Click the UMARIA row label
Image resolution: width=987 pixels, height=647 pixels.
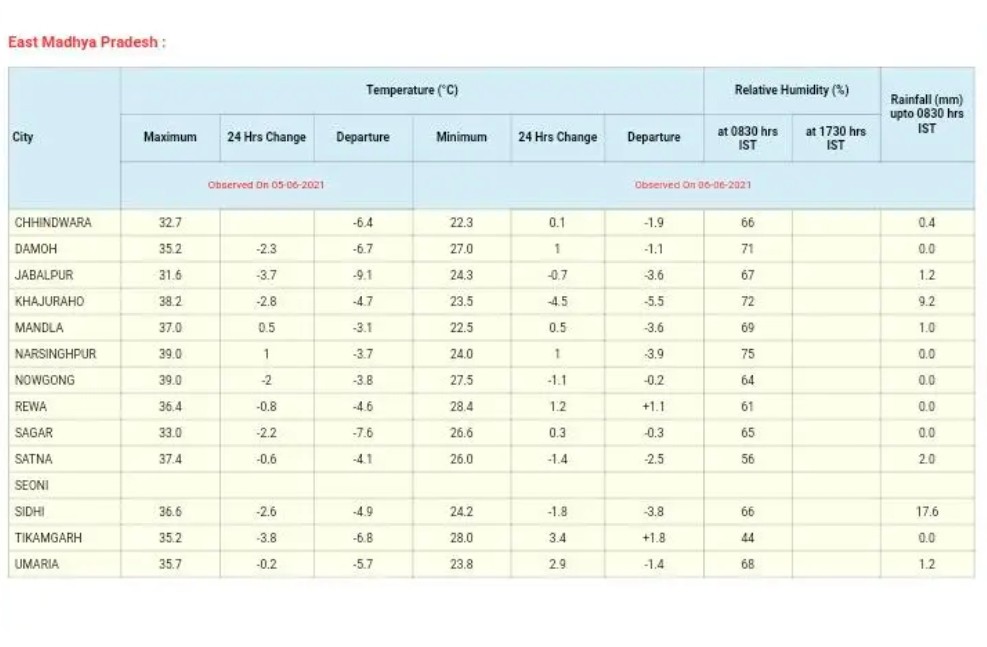37,564
